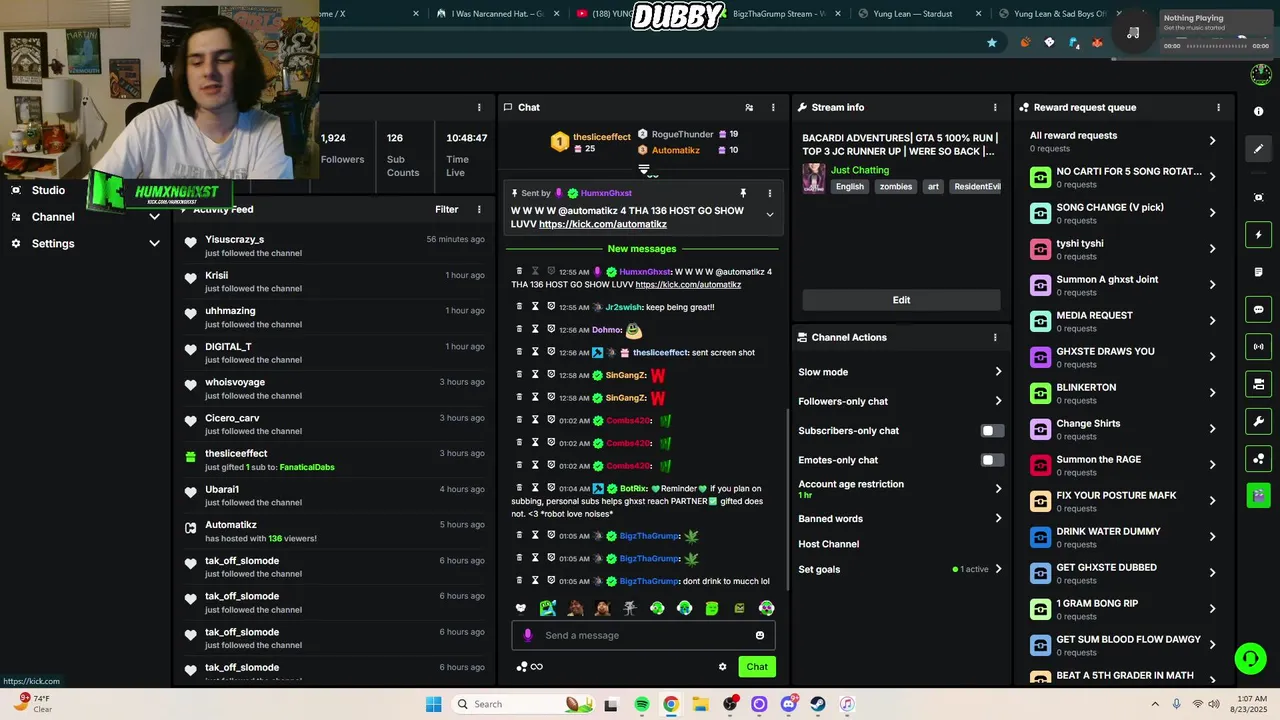This screenshot has height=720, width=1280.
Task: Open Spotify from the Windows taskbar
Action: tap(642, 704)
